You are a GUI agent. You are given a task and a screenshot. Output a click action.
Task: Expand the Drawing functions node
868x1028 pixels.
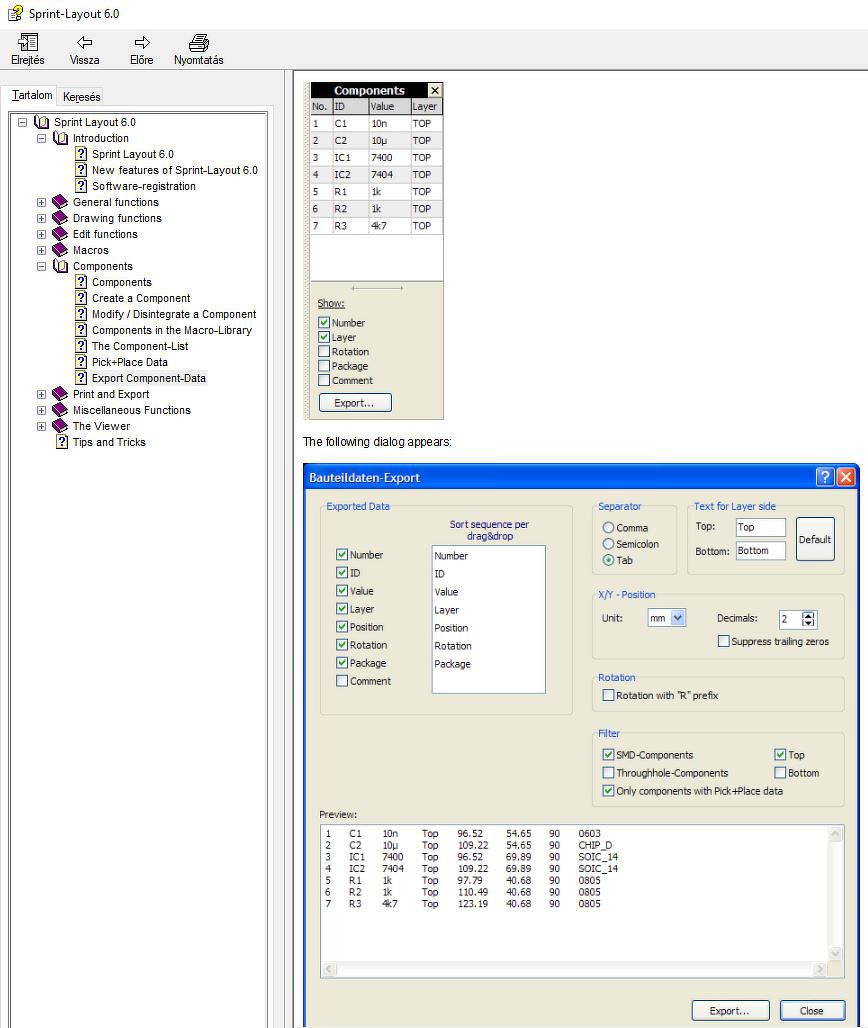41,218
